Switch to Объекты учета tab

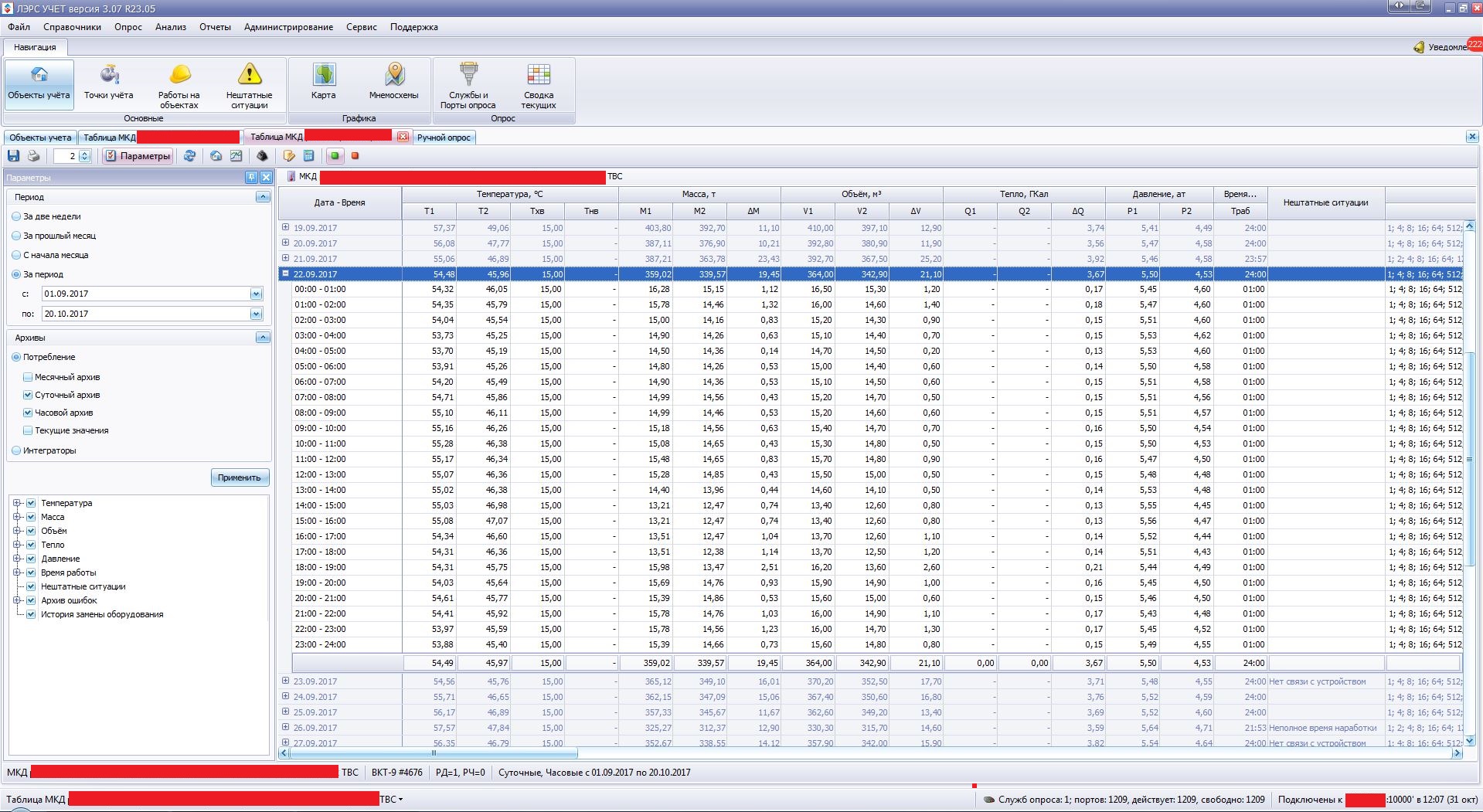pos(40,138)
